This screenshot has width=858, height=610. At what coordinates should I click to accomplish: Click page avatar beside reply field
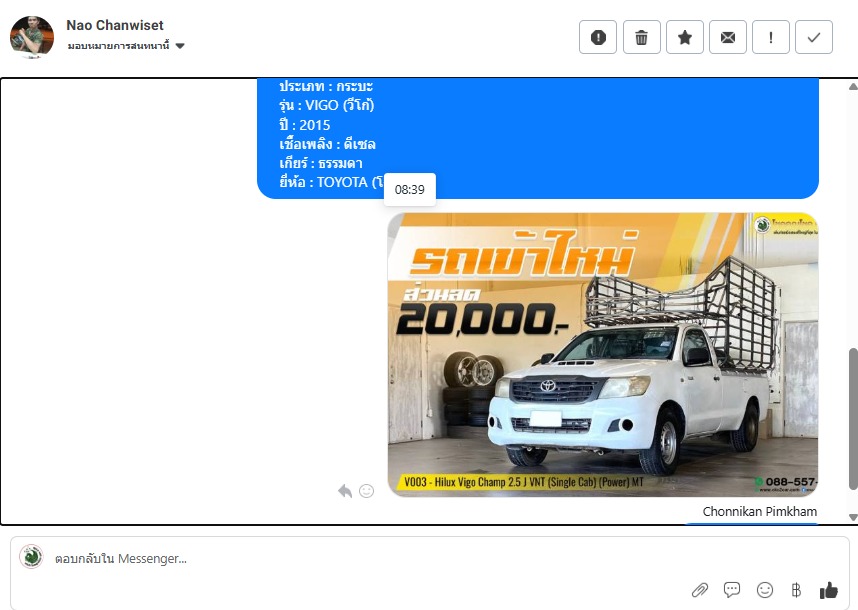[31, 557]
